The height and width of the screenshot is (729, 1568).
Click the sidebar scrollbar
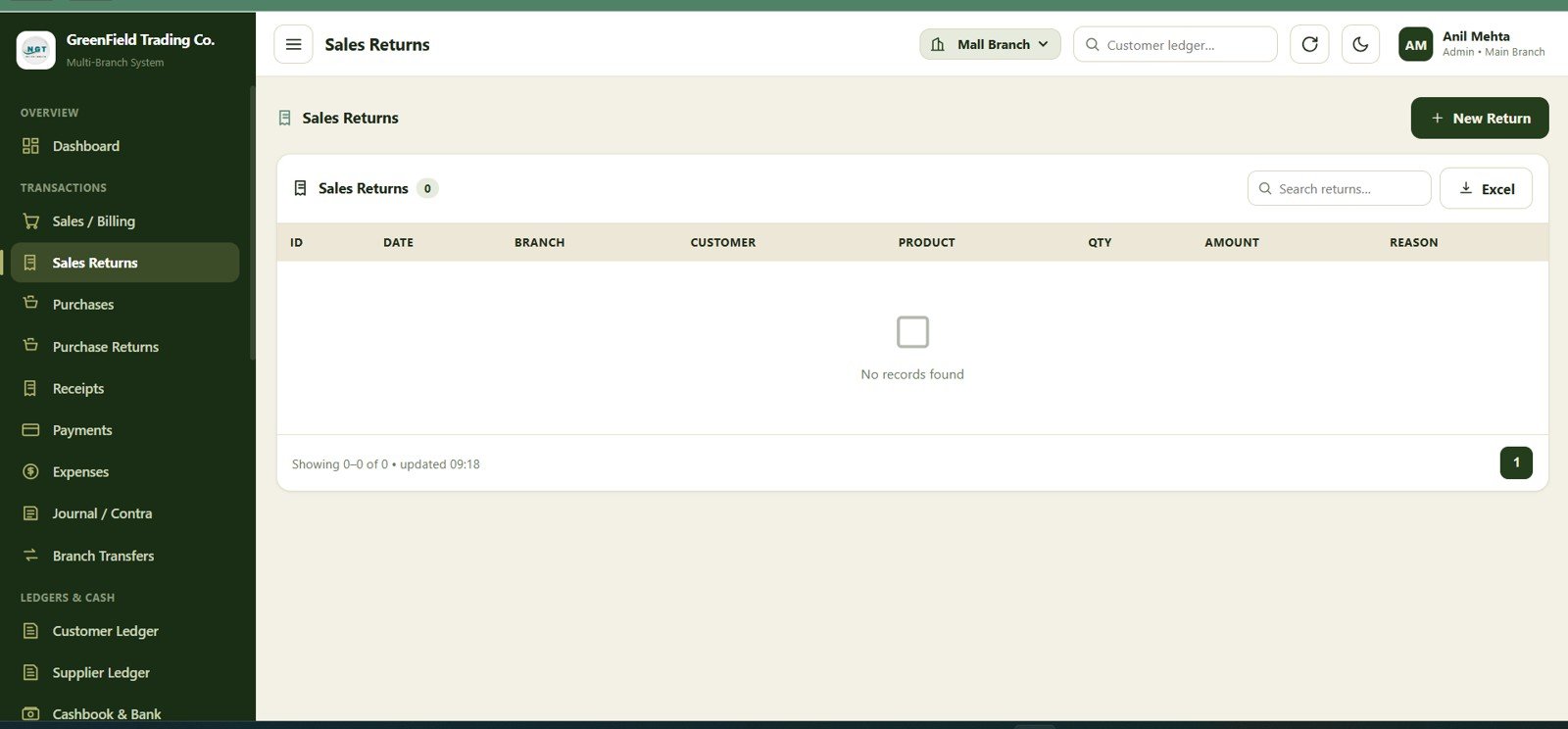coord(252,223)
